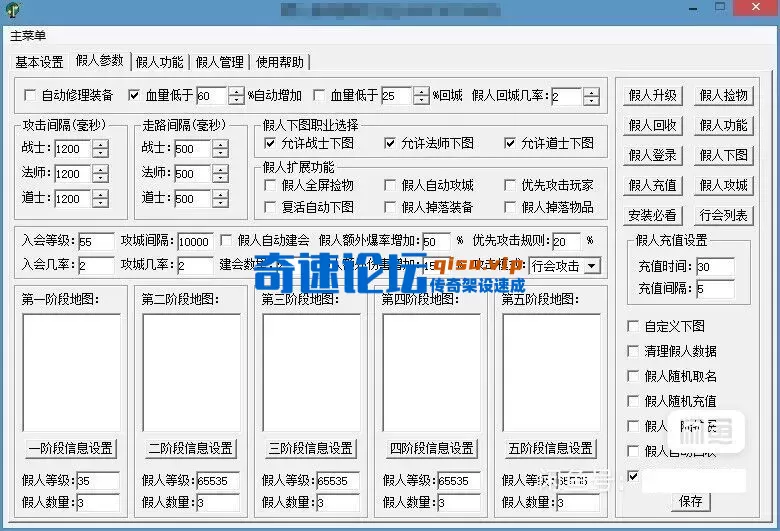This screenshot has height=531, width=780.
Task: Click the 充值间隔 input box
Action: click(x=715, y=289)
